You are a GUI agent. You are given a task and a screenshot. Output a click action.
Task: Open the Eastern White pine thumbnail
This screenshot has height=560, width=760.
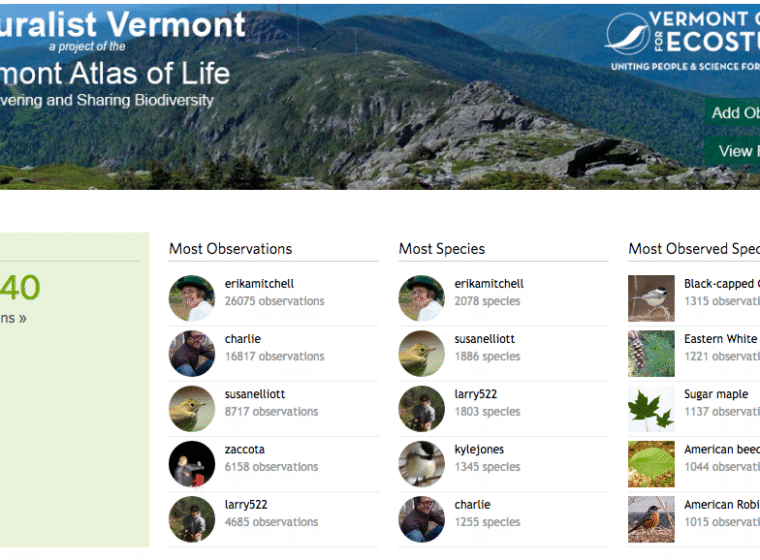[x=651, y=353]
